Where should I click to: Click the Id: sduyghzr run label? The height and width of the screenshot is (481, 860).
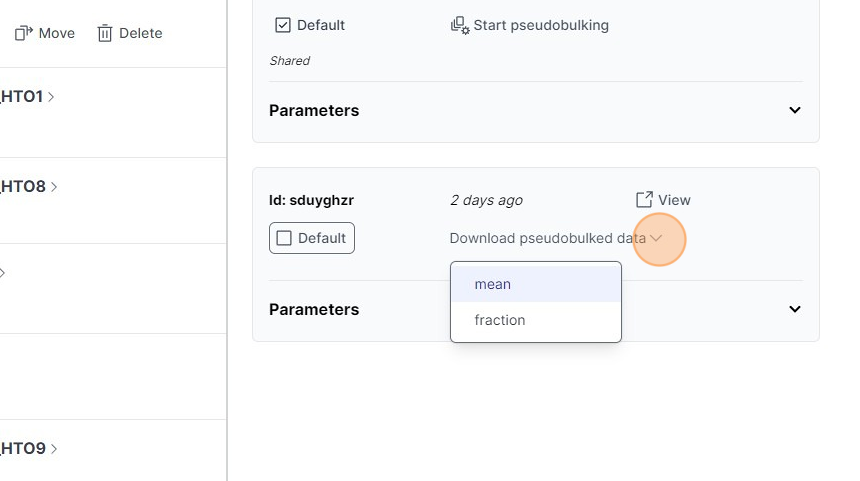[x=311, y=200]
